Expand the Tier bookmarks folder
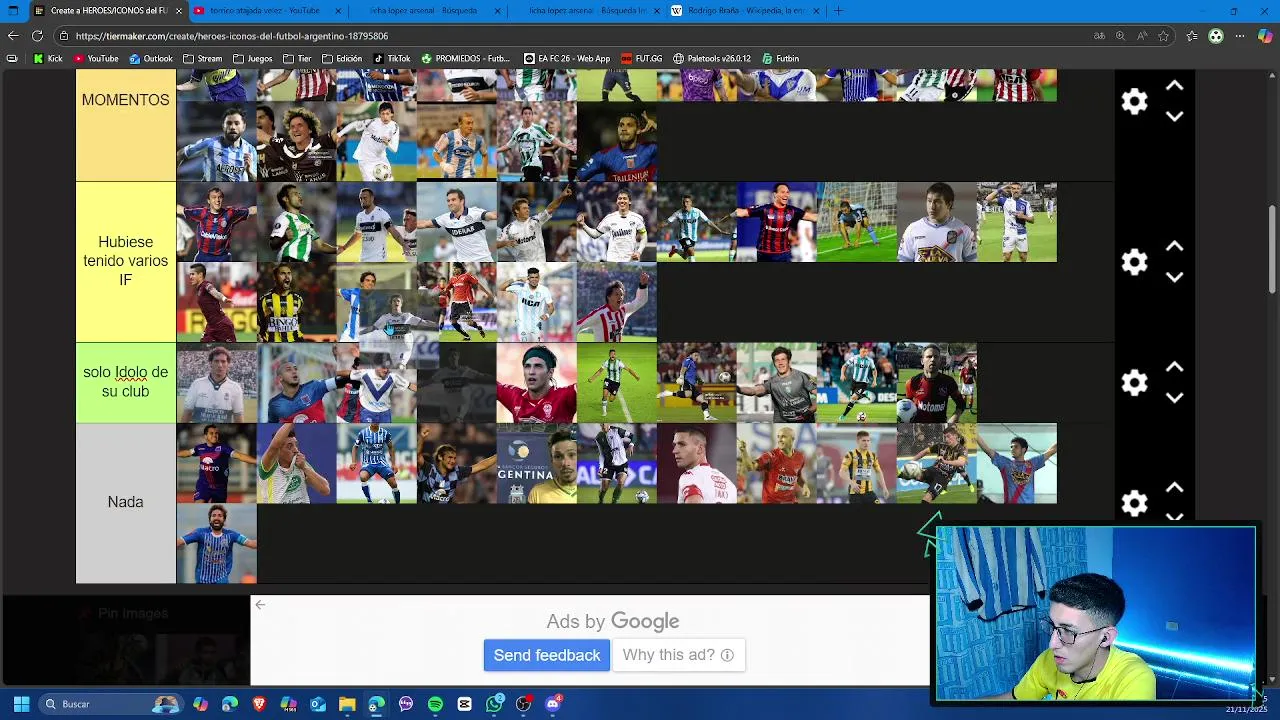The height and width of the screenshot is (720, 1280). [298, 59]
